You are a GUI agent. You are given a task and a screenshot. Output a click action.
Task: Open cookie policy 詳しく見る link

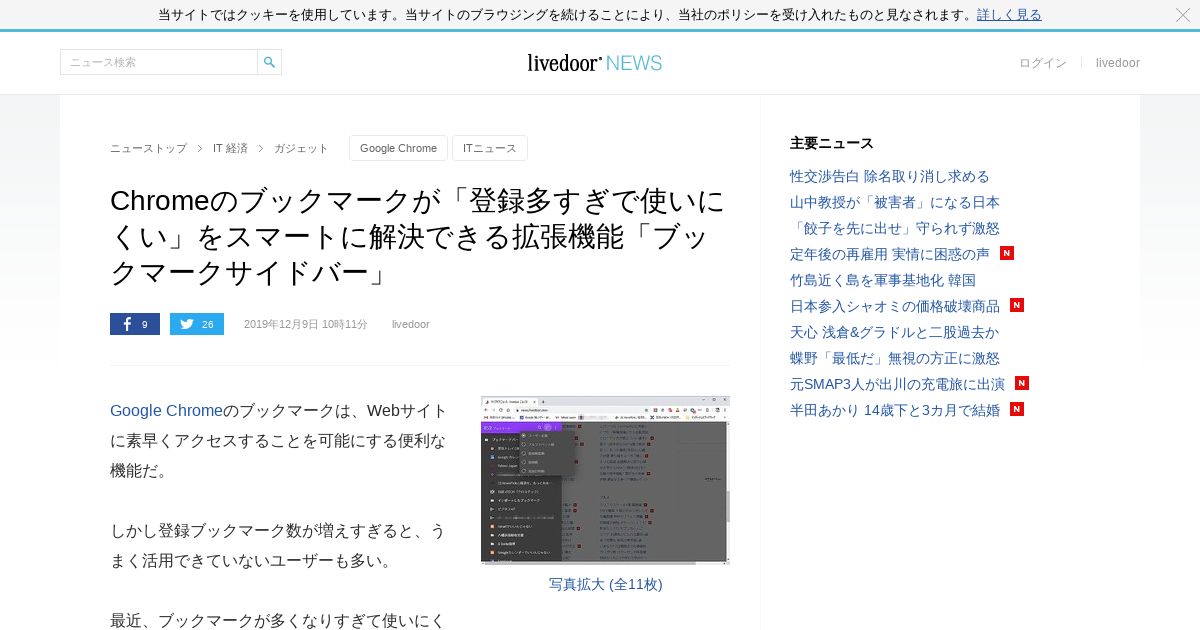click(1009, 15)
